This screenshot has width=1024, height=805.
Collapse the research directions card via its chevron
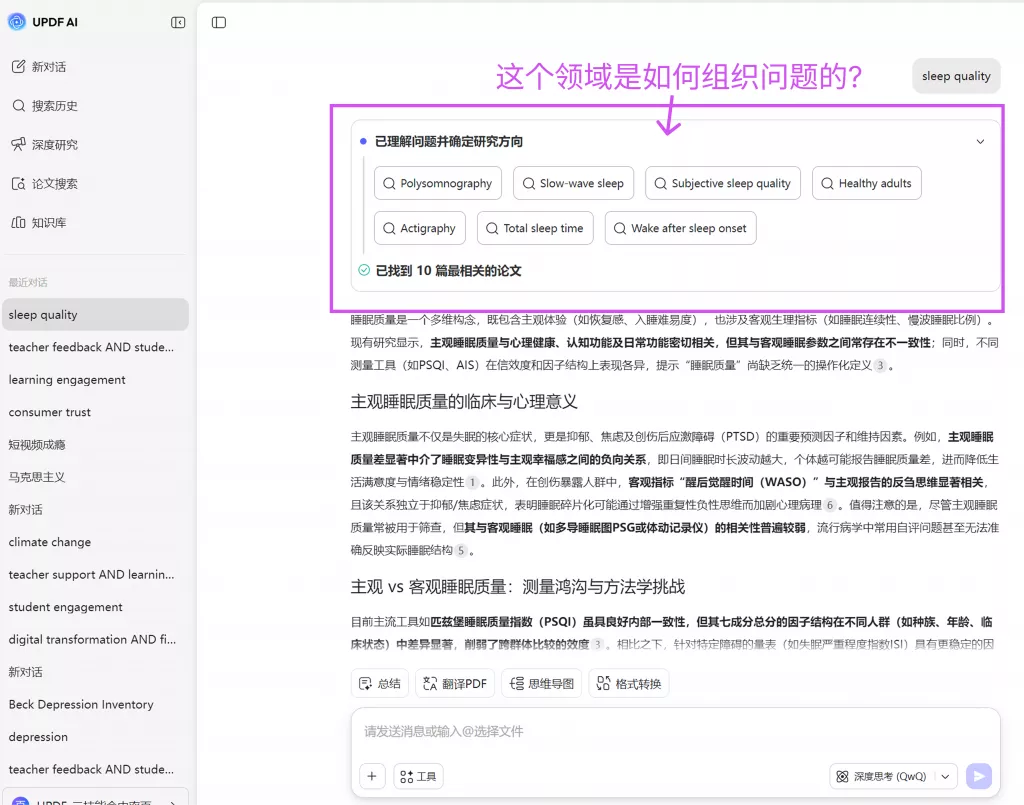[x=979, y=141]
